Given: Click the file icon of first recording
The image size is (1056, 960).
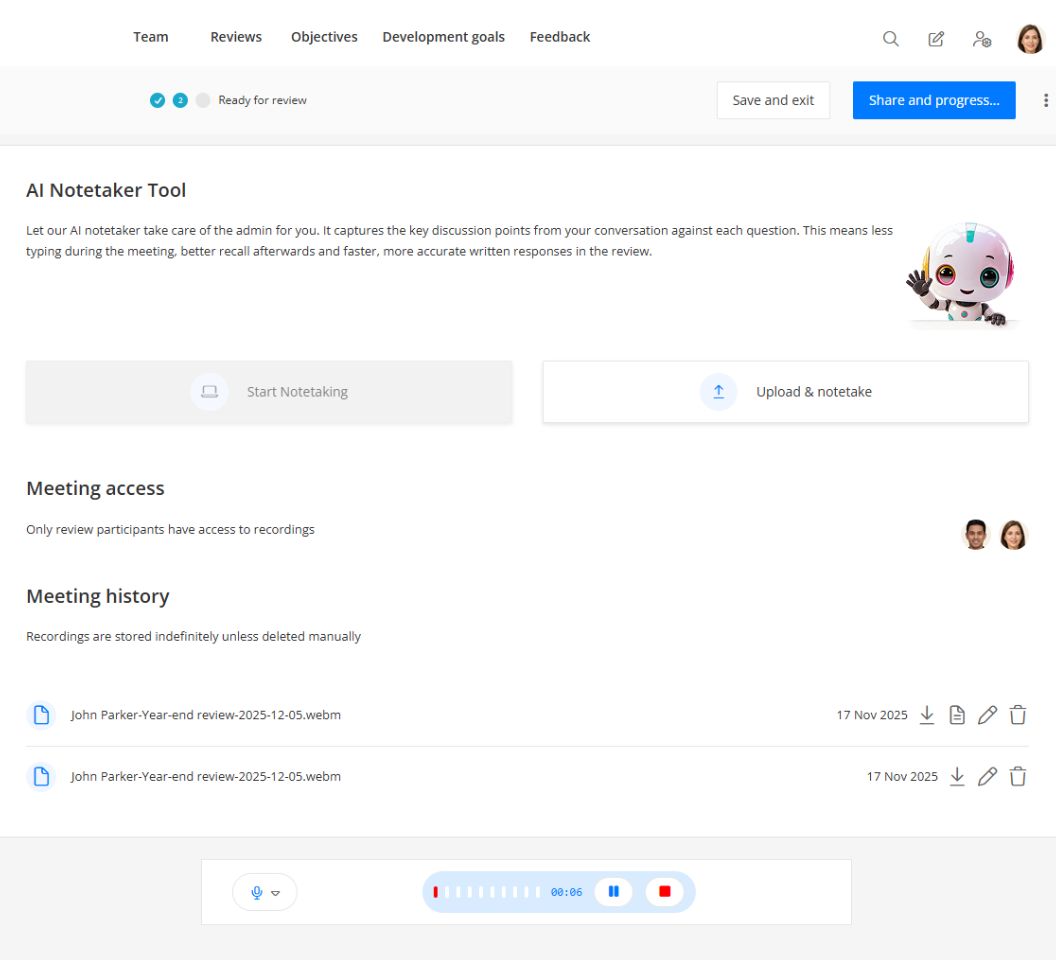Looking at the screenshot, I should click(41, 715).
